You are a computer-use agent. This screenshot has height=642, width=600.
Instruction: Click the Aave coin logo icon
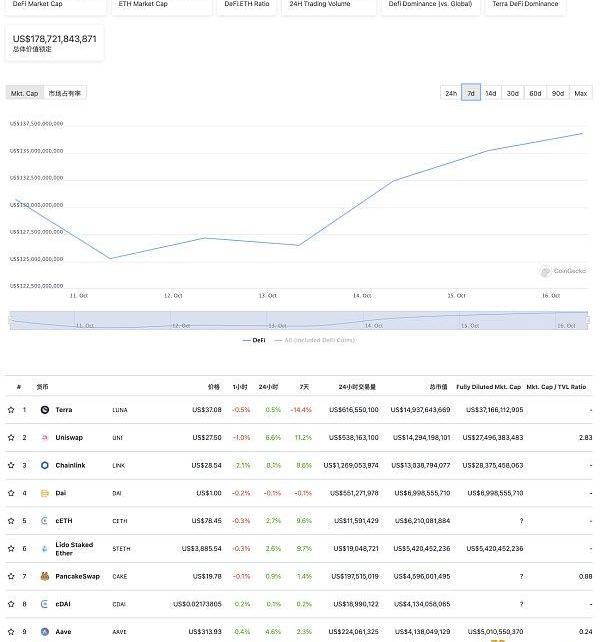tap(45, 632)
